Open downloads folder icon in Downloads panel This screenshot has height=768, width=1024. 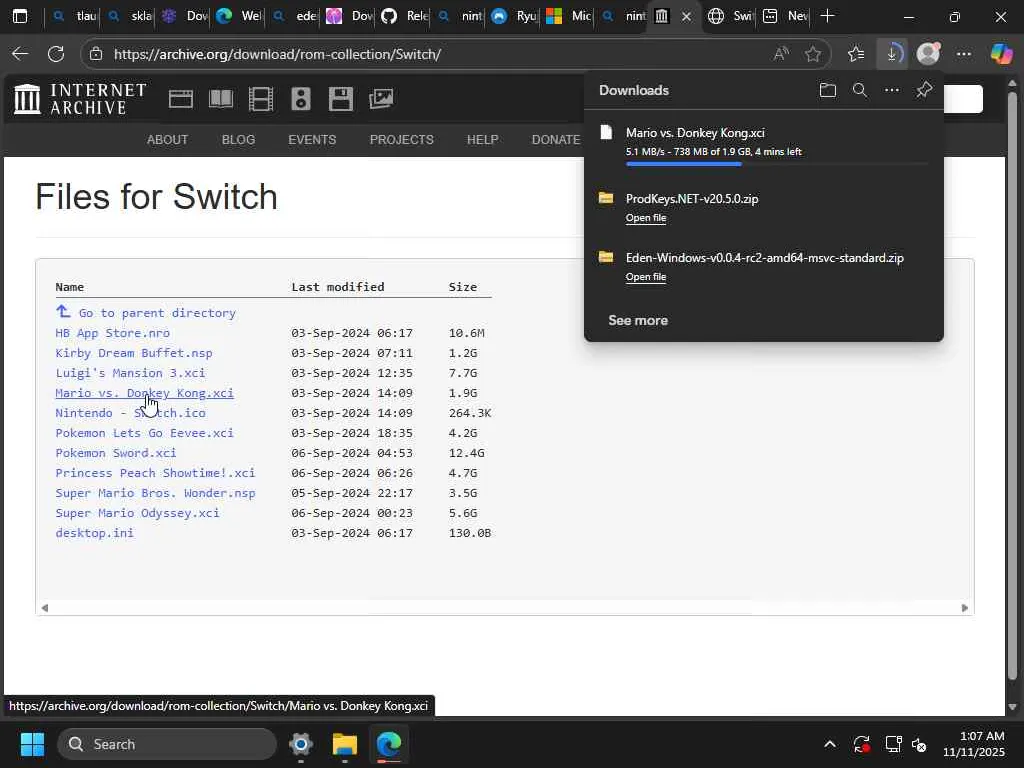click(827, 90)
